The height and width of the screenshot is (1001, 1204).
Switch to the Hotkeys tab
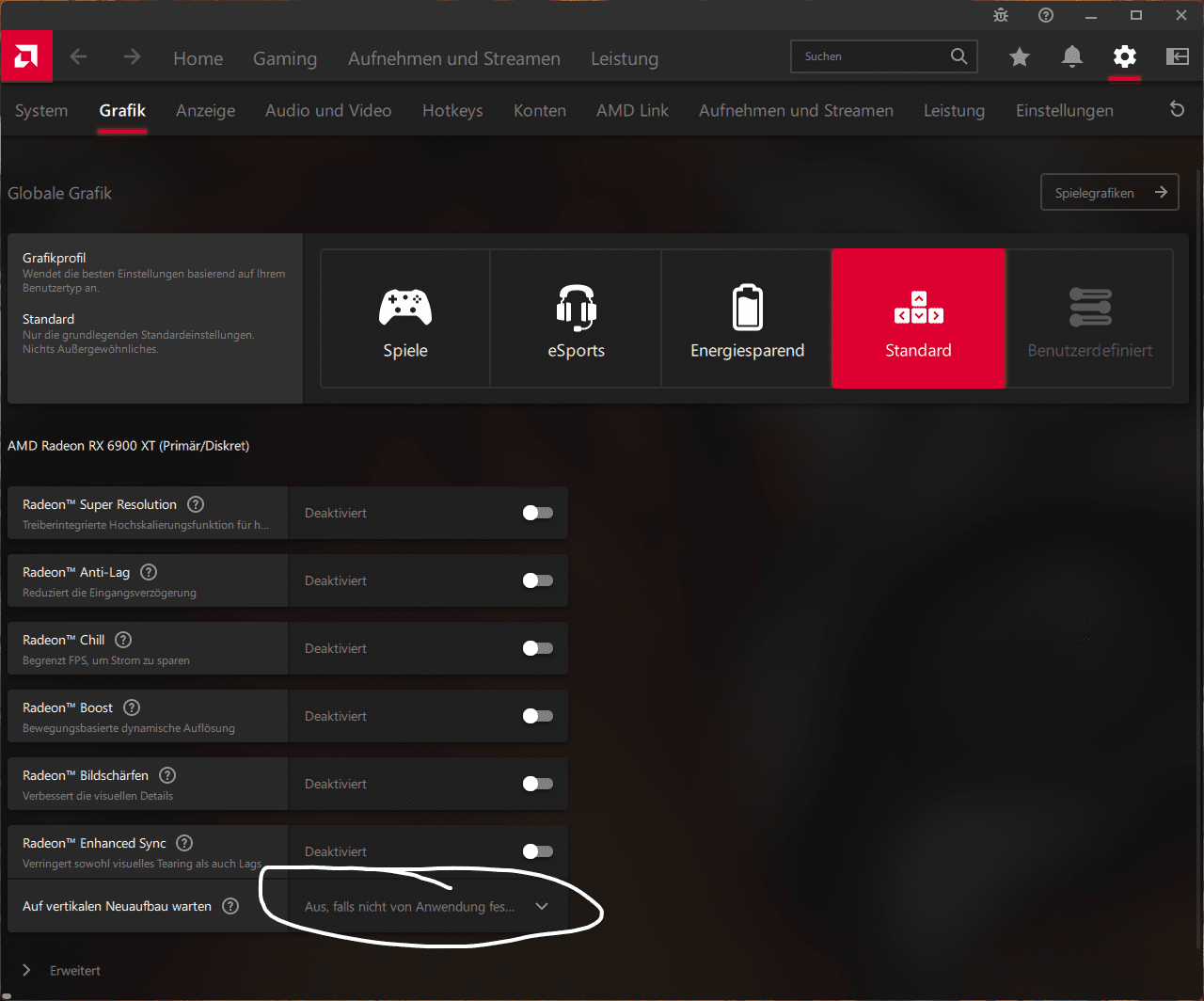pos(452,111)
